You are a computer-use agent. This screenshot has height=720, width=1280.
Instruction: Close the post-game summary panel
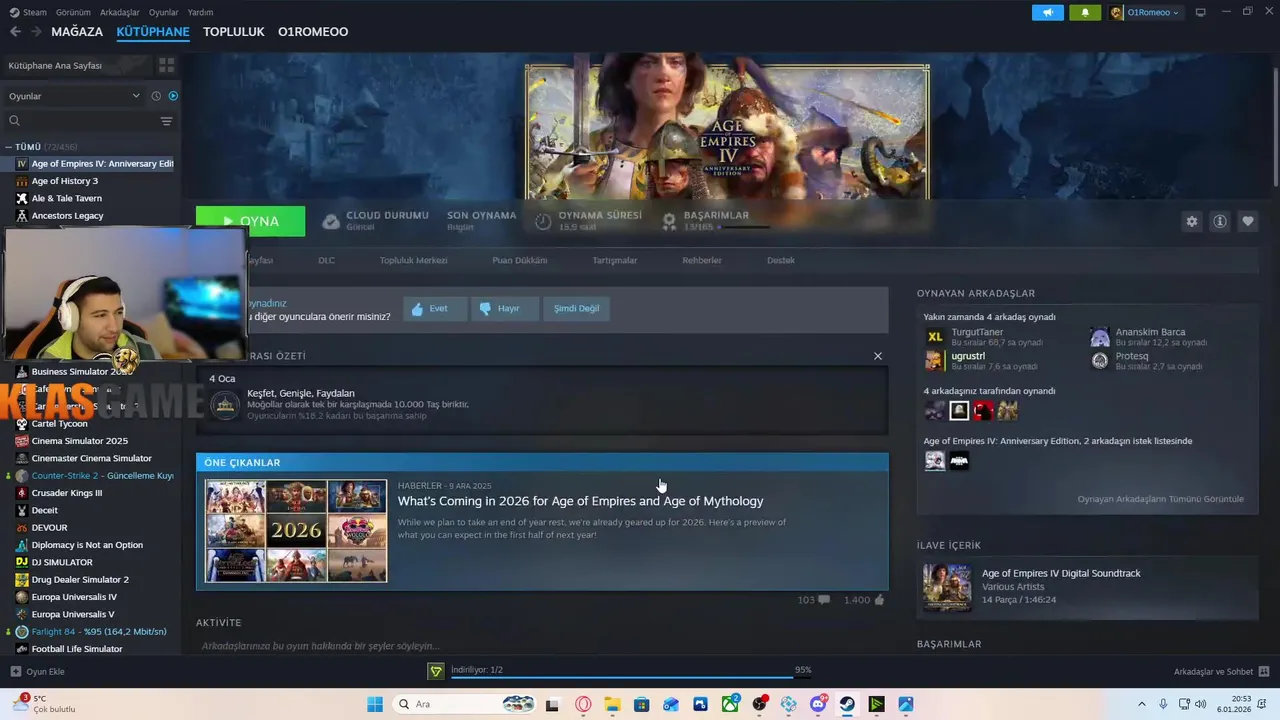(x=878, y=356)
